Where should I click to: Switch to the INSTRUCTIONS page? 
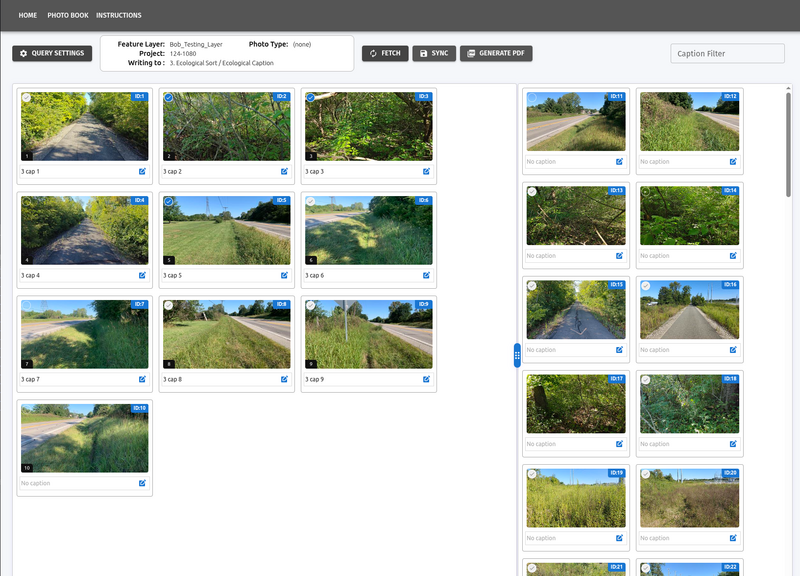click(x=119, y=15)
